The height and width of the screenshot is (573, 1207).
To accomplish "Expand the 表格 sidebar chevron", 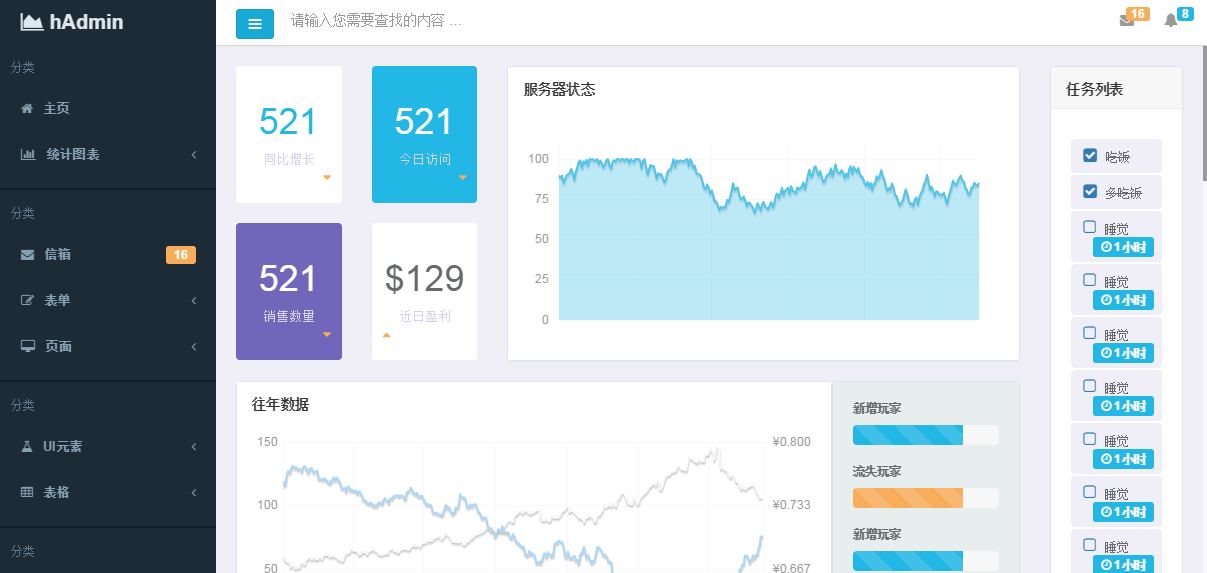I will (194, 492).
